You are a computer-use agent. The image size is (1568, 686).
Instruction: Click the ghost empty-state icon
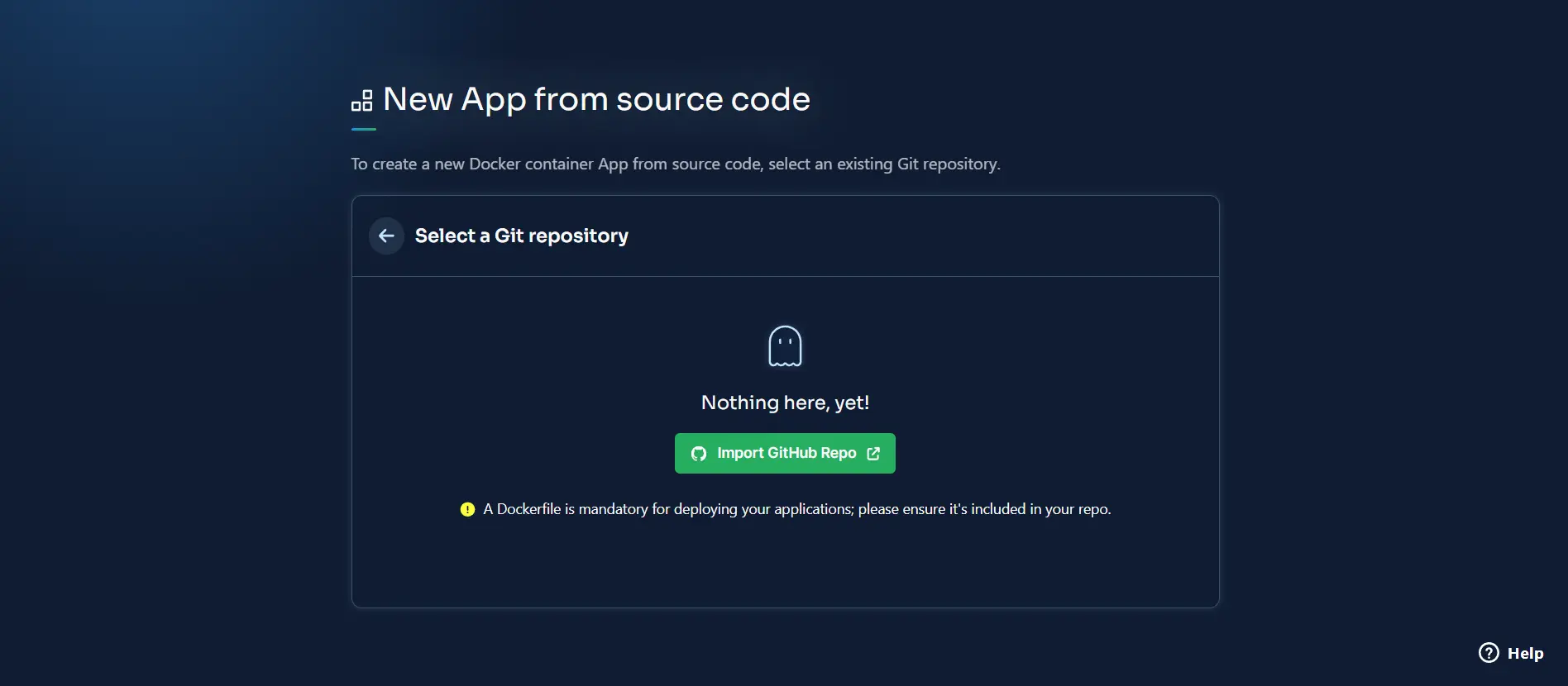tap(785, 346)
